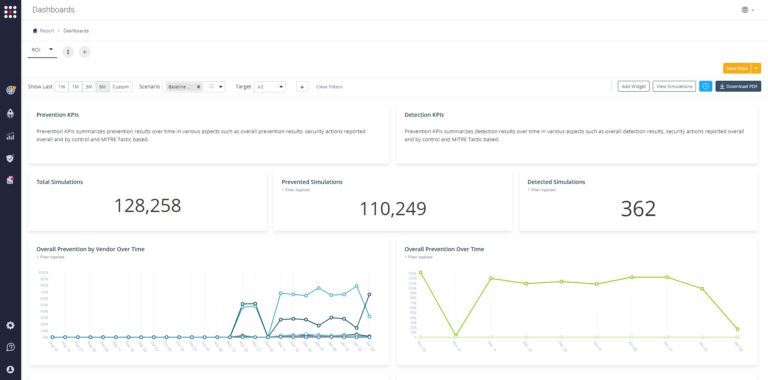The image size is (768, 380).
Task: Open the app grid launcher icon
Action: [10, 11]
